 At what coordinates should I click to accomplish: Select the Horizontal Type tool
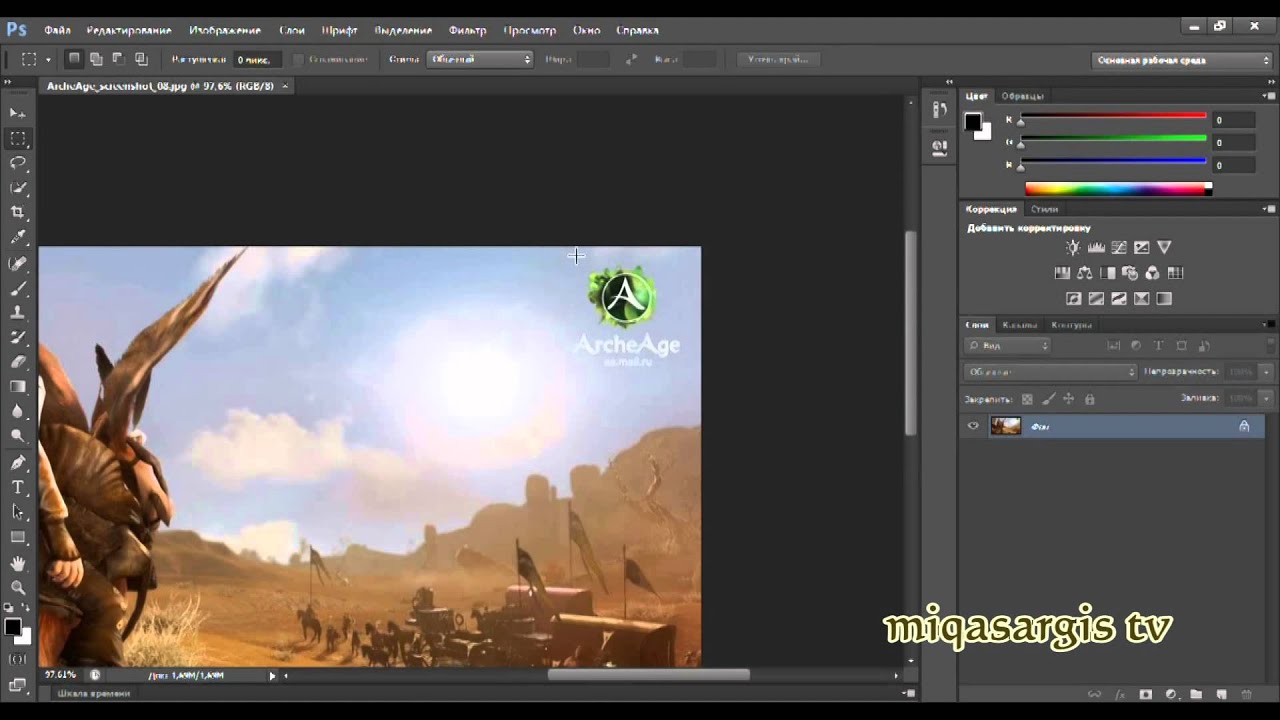18,487
